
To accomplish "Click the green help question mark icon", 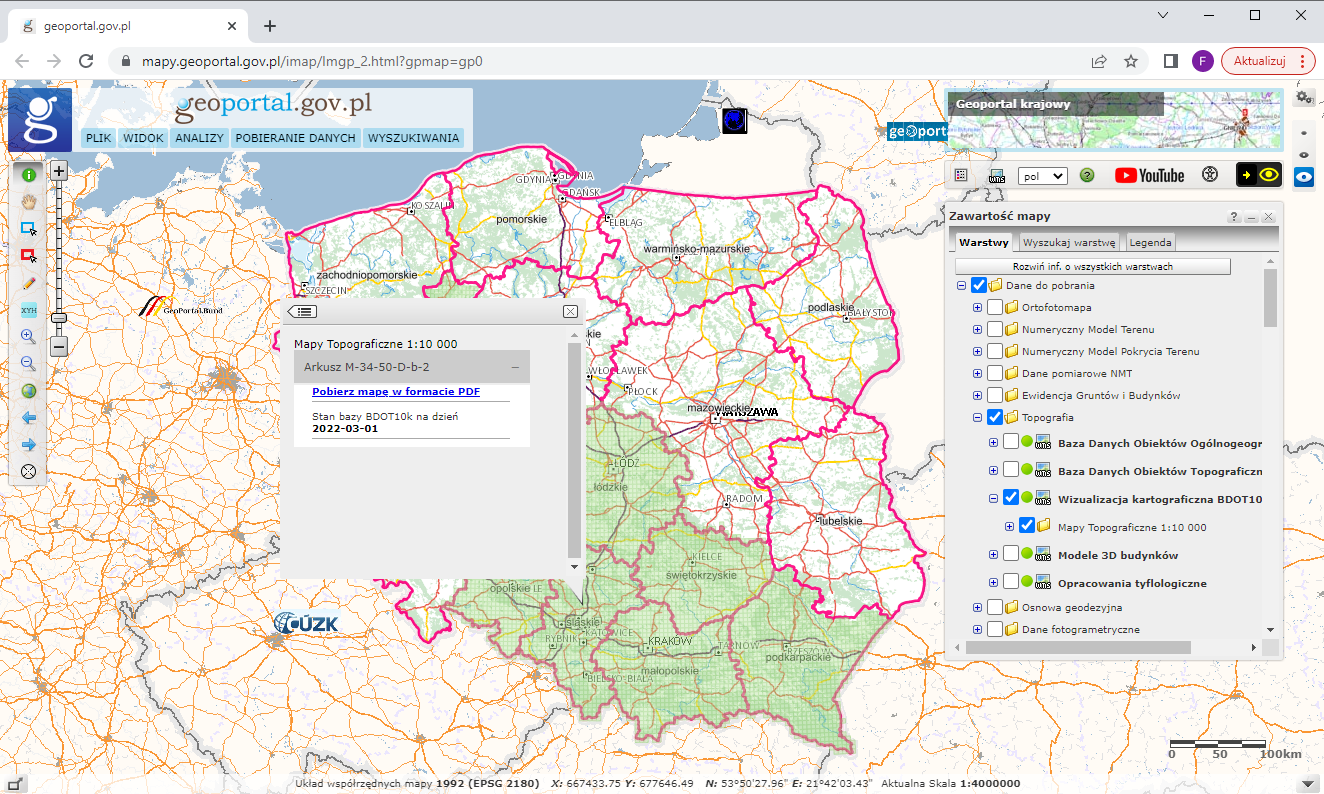I will 1087,175.
